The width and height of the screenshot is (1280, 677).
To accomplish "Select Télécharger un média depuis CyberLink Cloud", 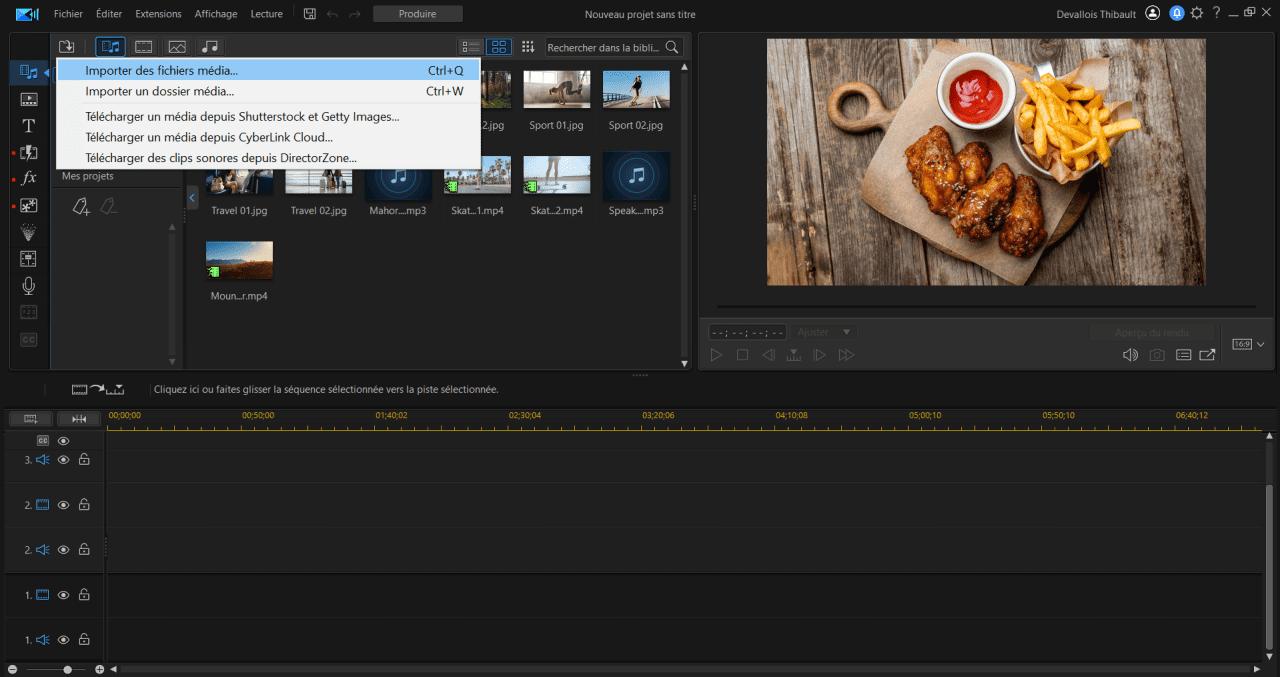I will click(209, 137).
